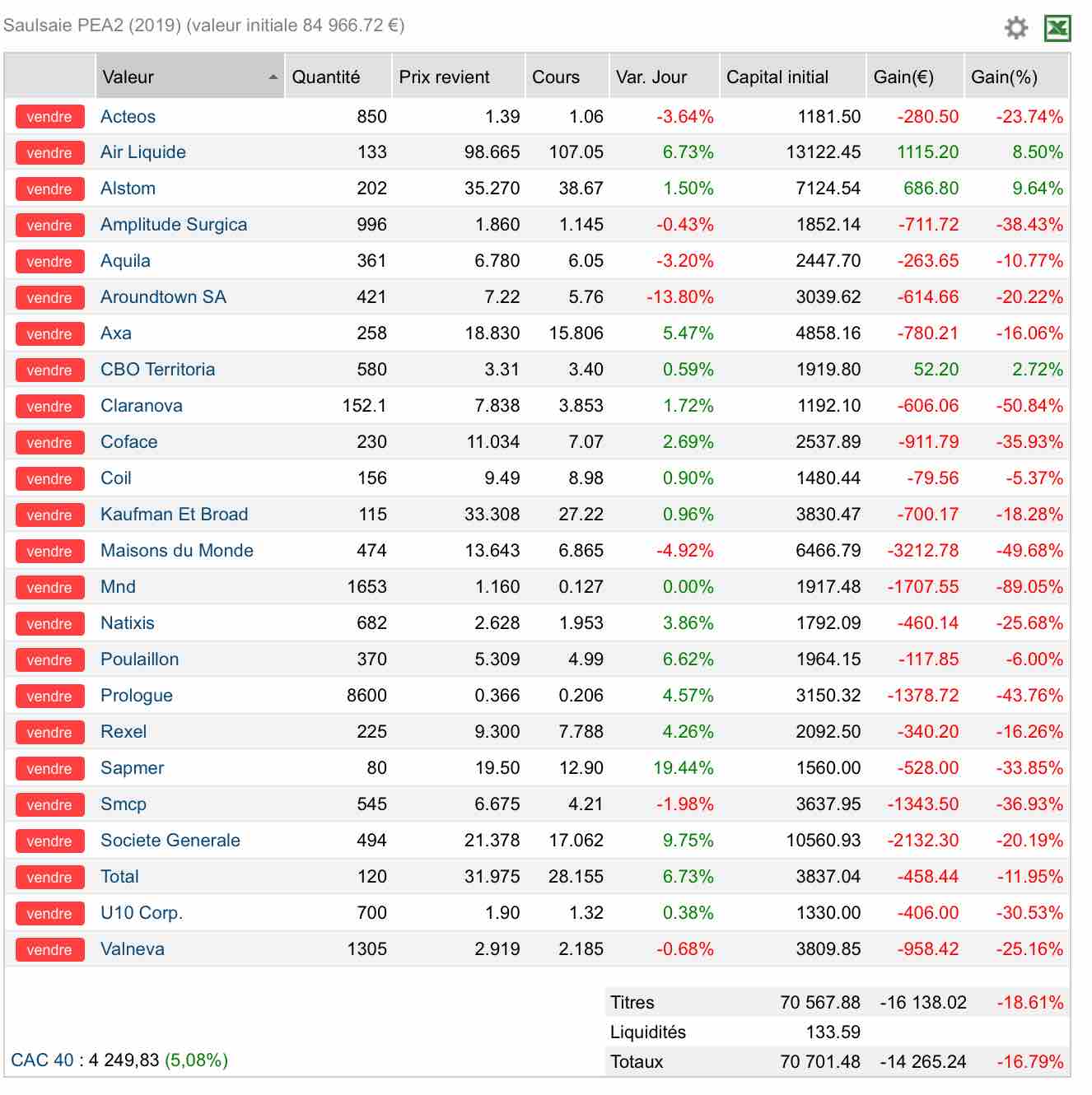Click vendre for Coil

pos(49,479)
